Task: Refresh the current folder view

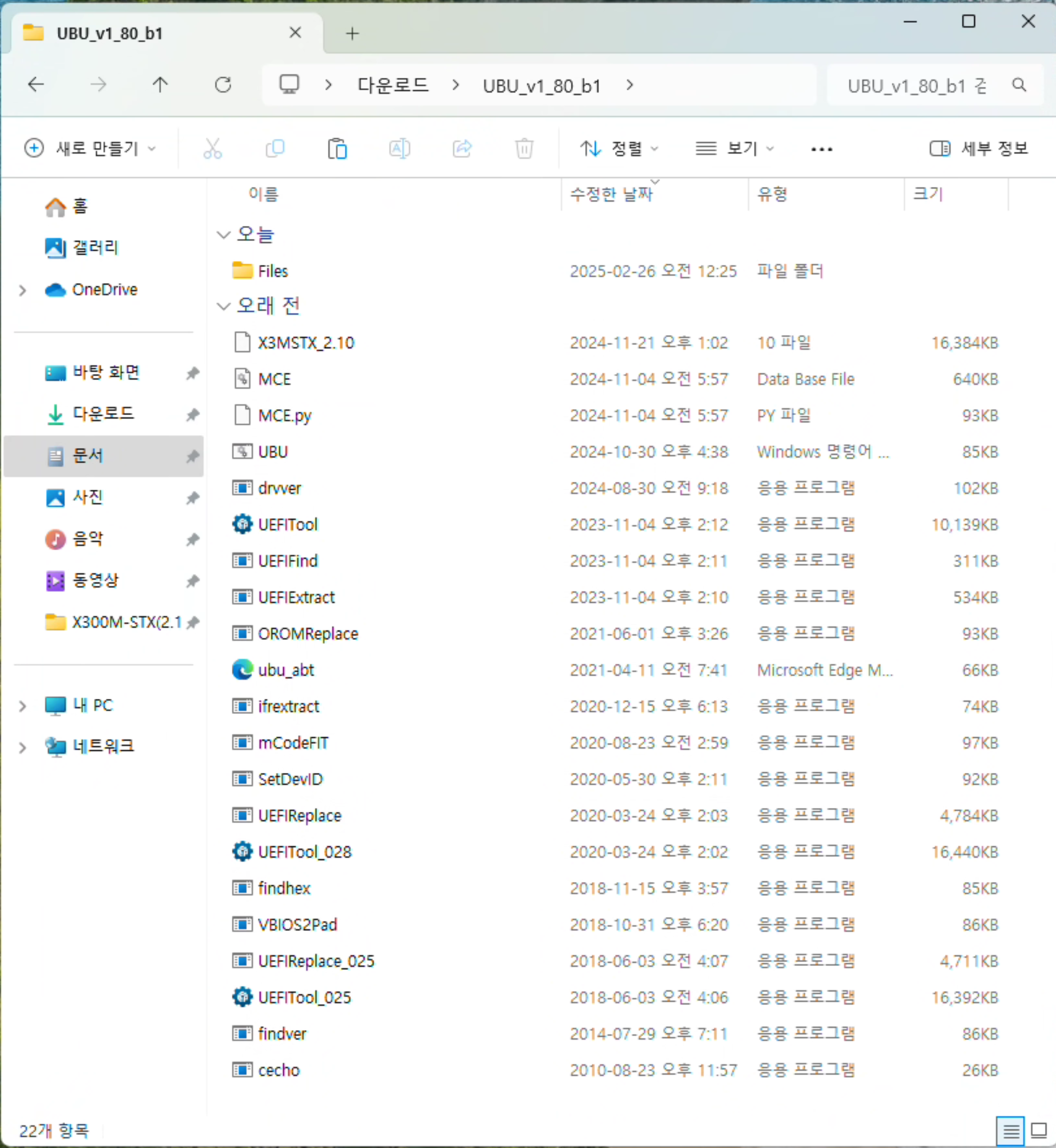Action: pos(223,85)
